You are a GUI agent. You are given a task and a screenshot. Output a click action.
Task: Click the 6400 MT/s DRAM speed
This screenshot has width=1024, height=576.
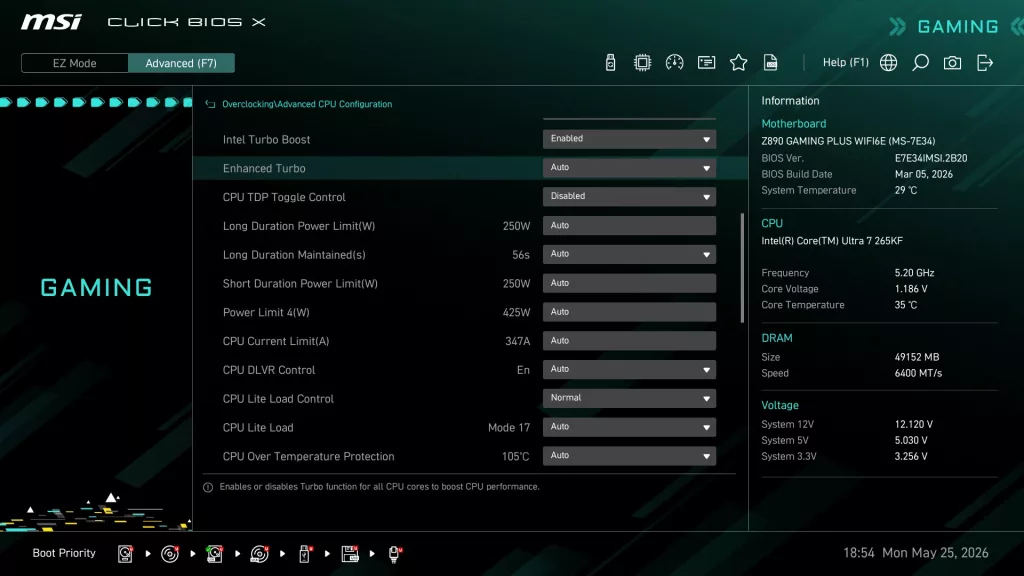click(x=918, y=374)
